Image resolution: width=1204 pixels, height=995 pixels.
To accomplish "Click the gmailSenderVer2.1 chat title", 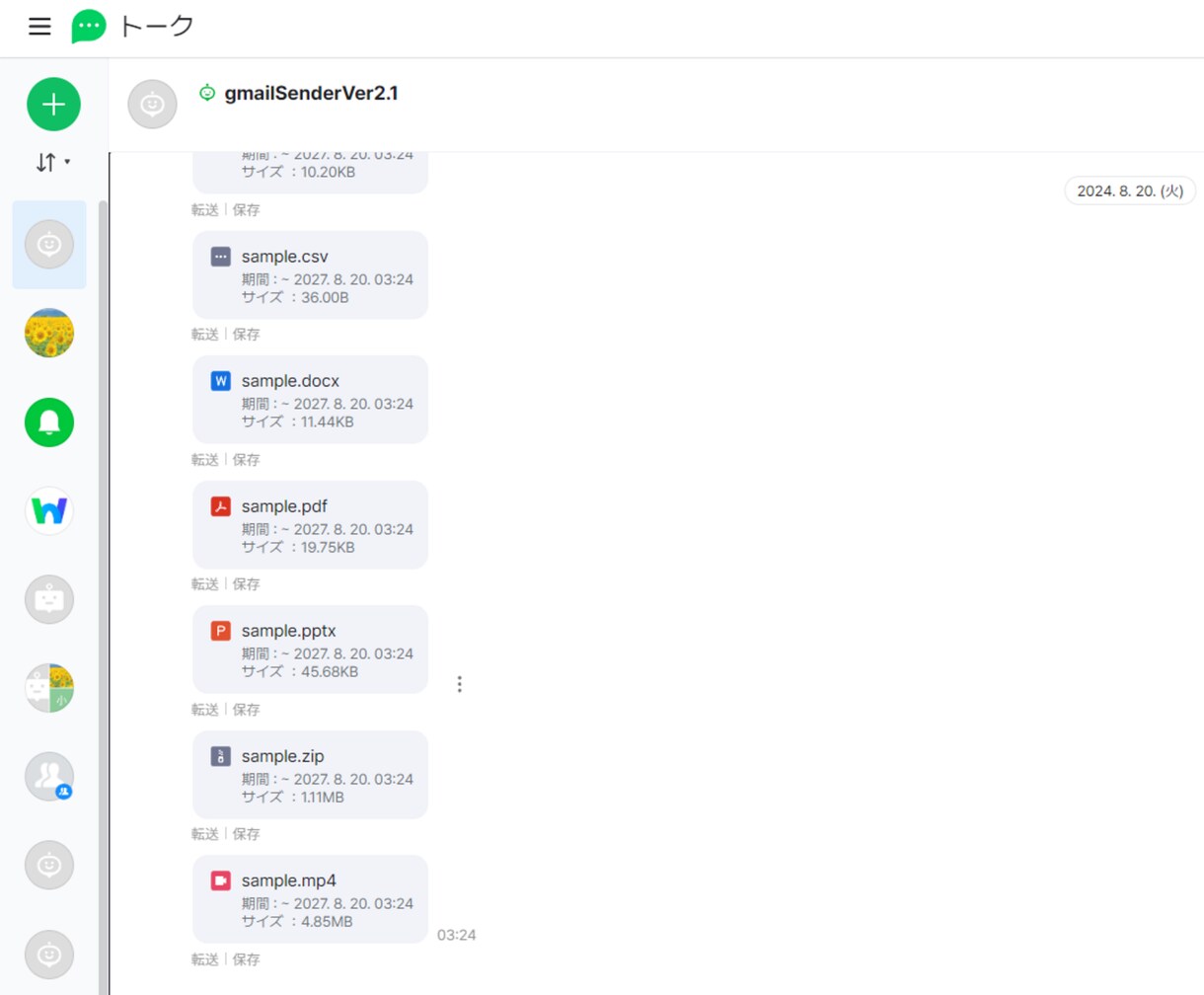I will pyautogui.click(x=311, y=93).
